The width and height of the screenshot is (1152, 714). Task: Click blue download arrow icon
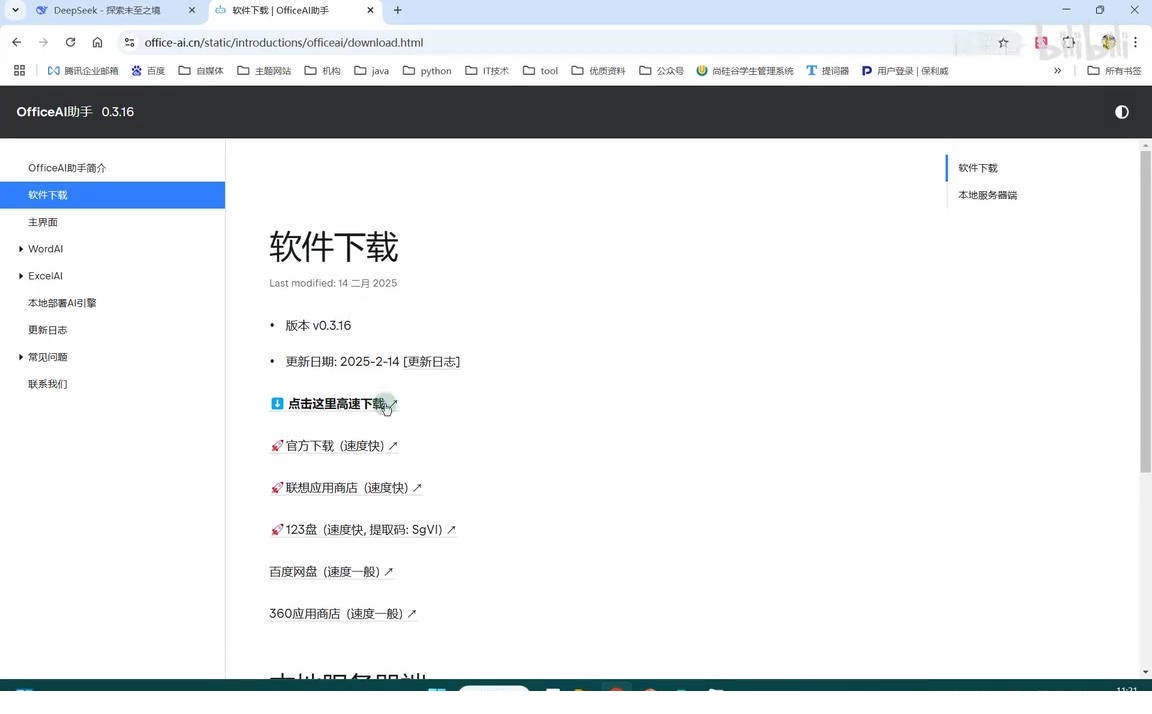pyautogui.click(x=277, y=403)
